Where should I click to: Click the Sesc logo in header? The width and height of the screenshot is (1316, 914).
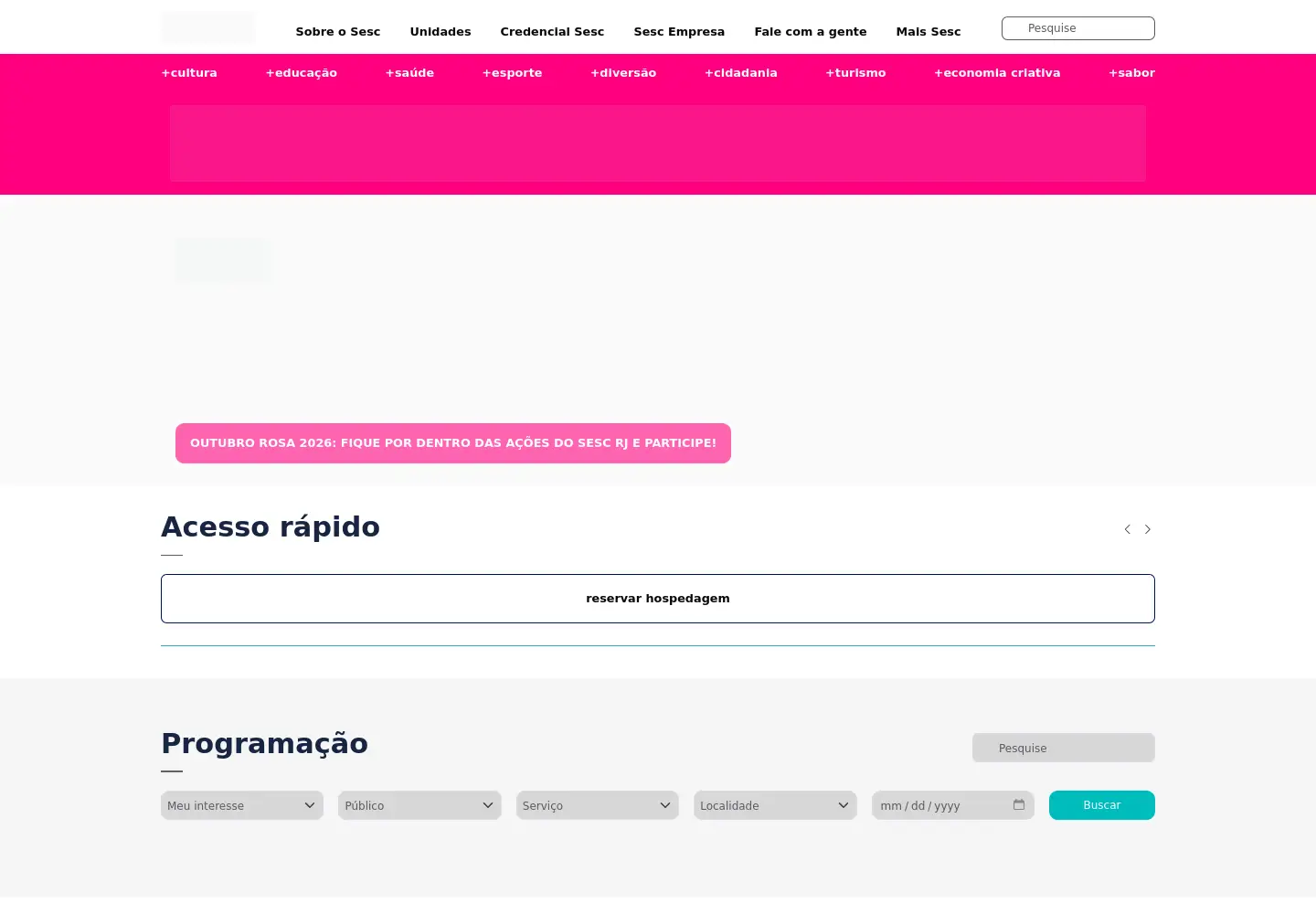point(208,27)
